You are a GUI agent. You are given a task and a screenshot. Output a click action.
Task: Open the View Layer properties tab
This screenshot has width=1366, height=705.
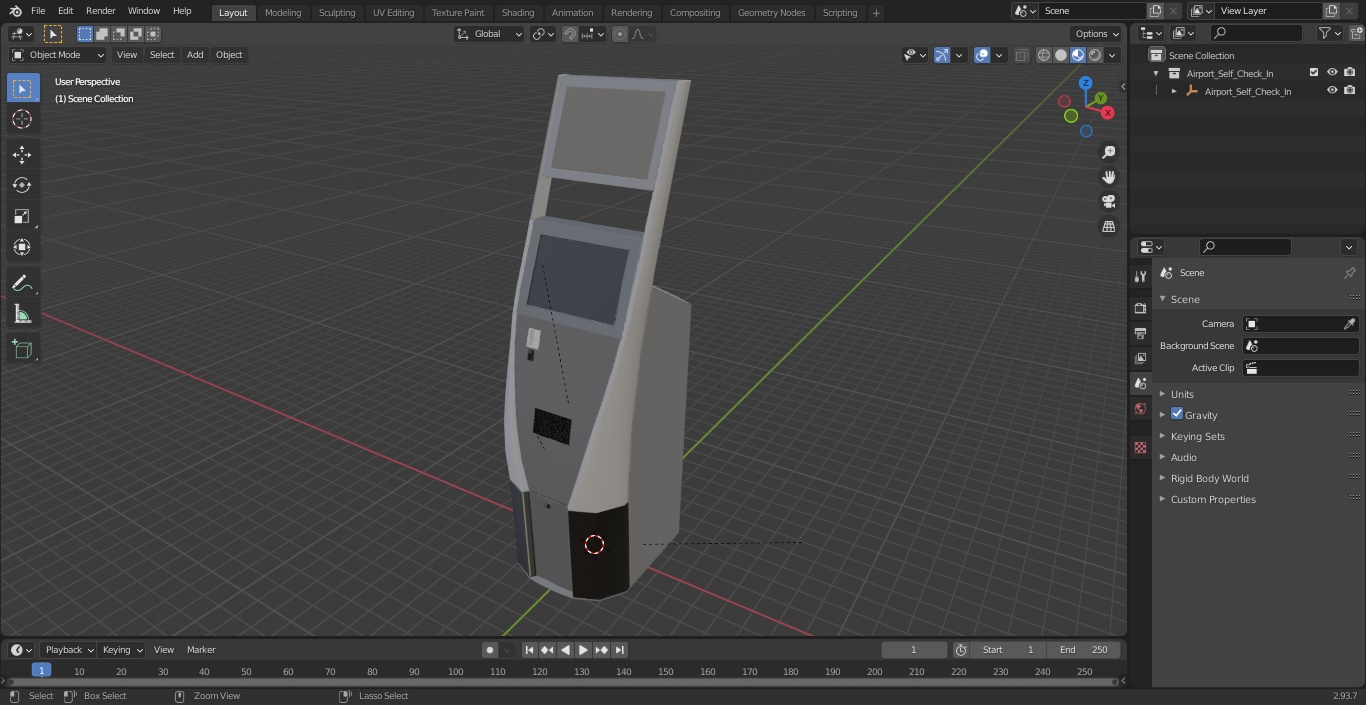pos(1140,358)
